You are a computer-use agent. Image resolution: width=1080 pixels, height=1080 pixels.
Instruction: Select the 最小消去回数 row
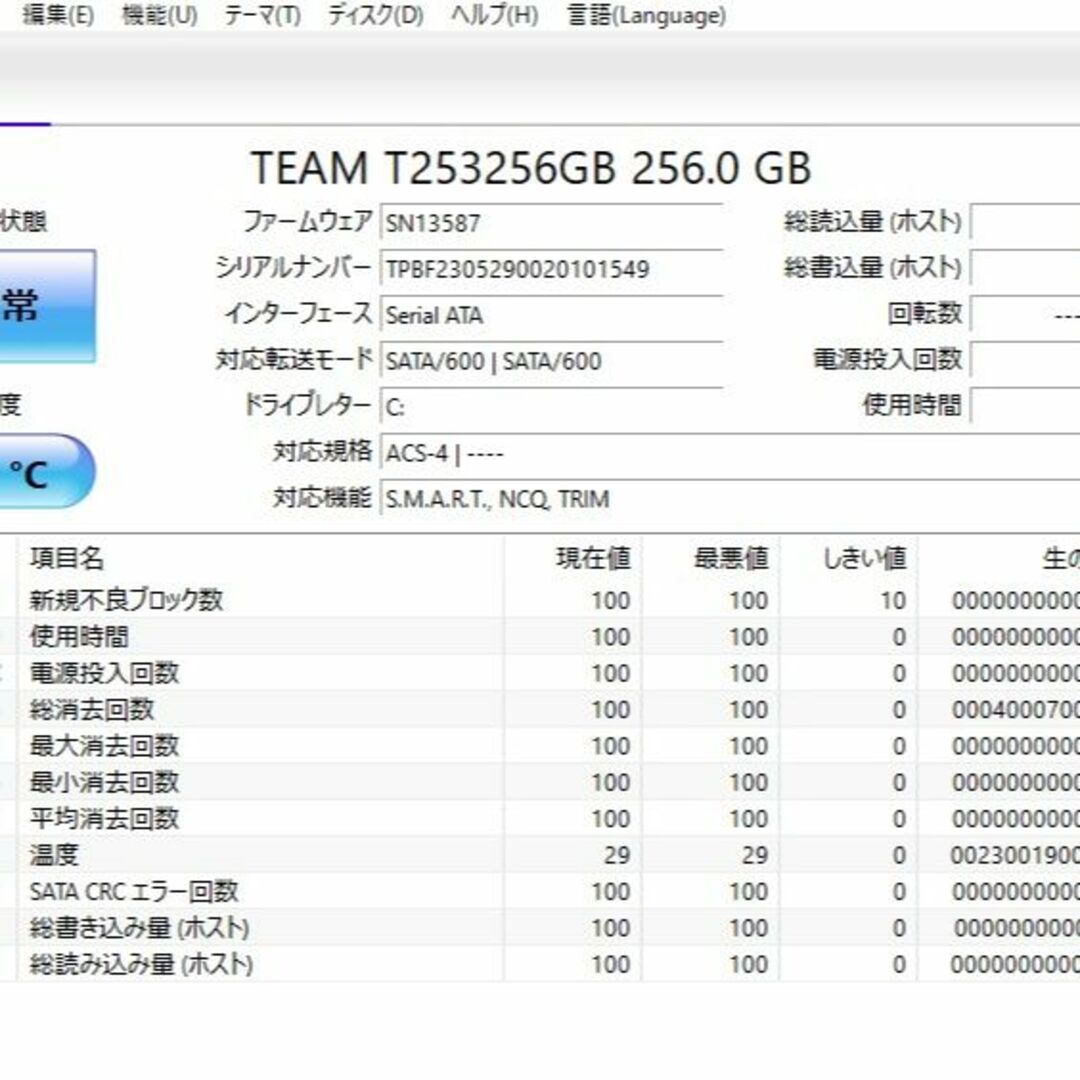tap(540, 782)
